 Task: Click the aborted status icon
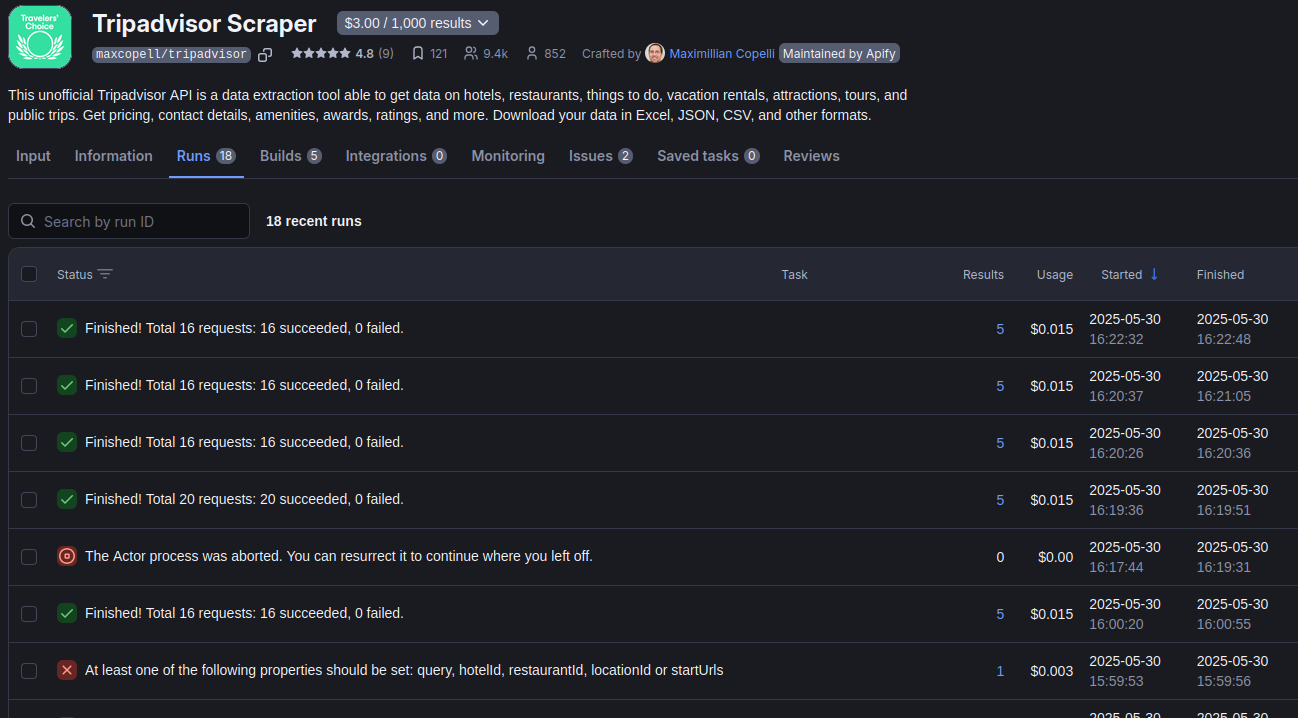(x=67, y=556)
